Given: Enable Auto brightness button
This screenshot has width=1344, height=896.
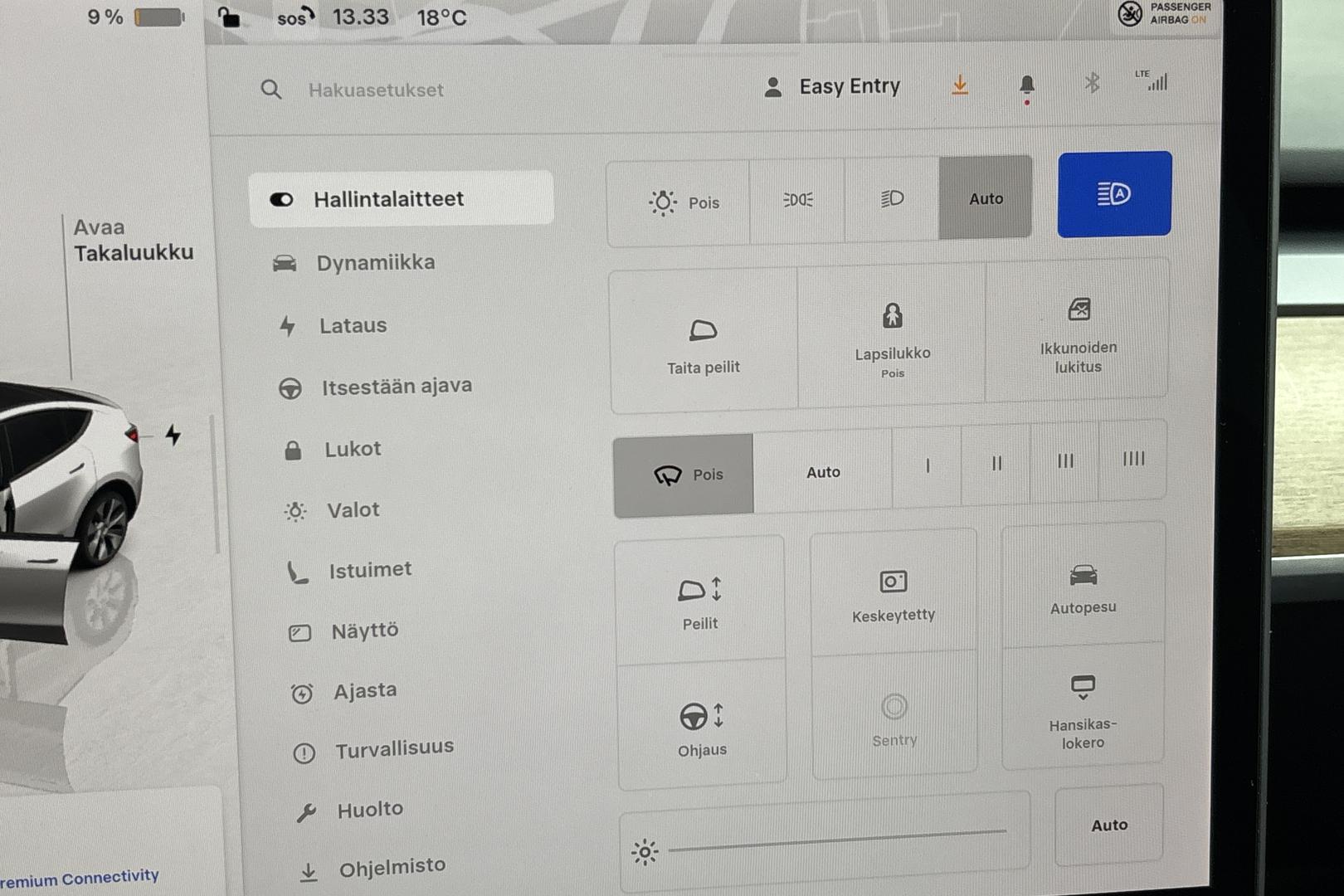Looking at the screenshot, I should point(1109,825).
